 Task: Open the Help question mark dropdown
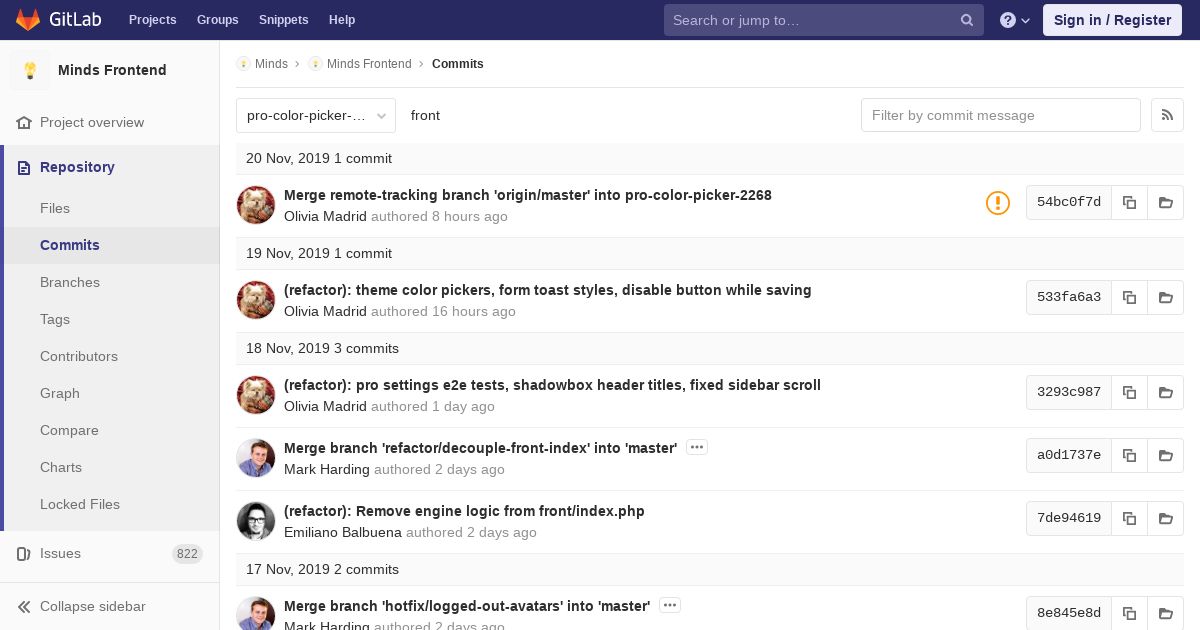coord(1014,20)
